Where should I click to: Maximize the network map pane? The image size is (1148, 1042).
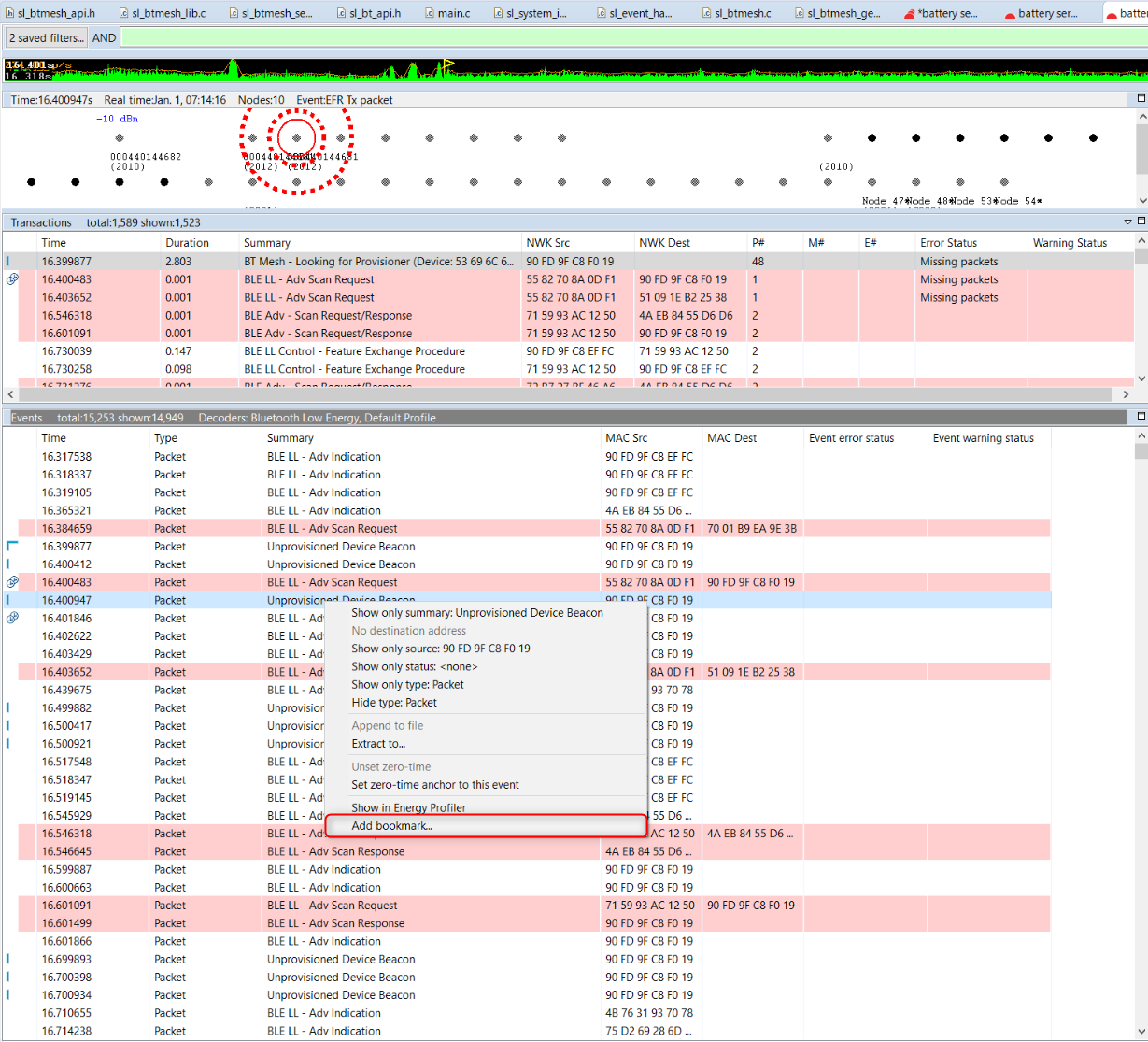point(1141,99)
